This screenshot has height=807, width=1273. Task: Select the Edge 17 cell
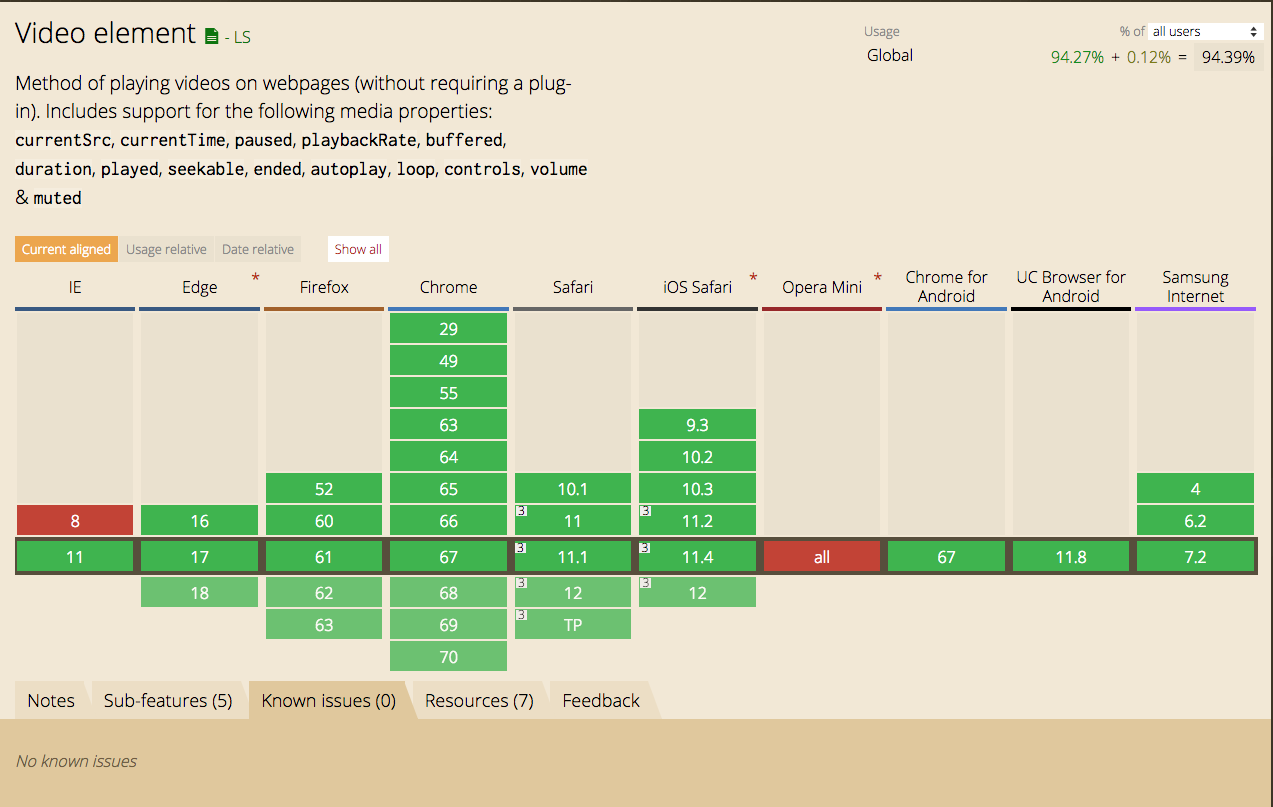[199, 556]
